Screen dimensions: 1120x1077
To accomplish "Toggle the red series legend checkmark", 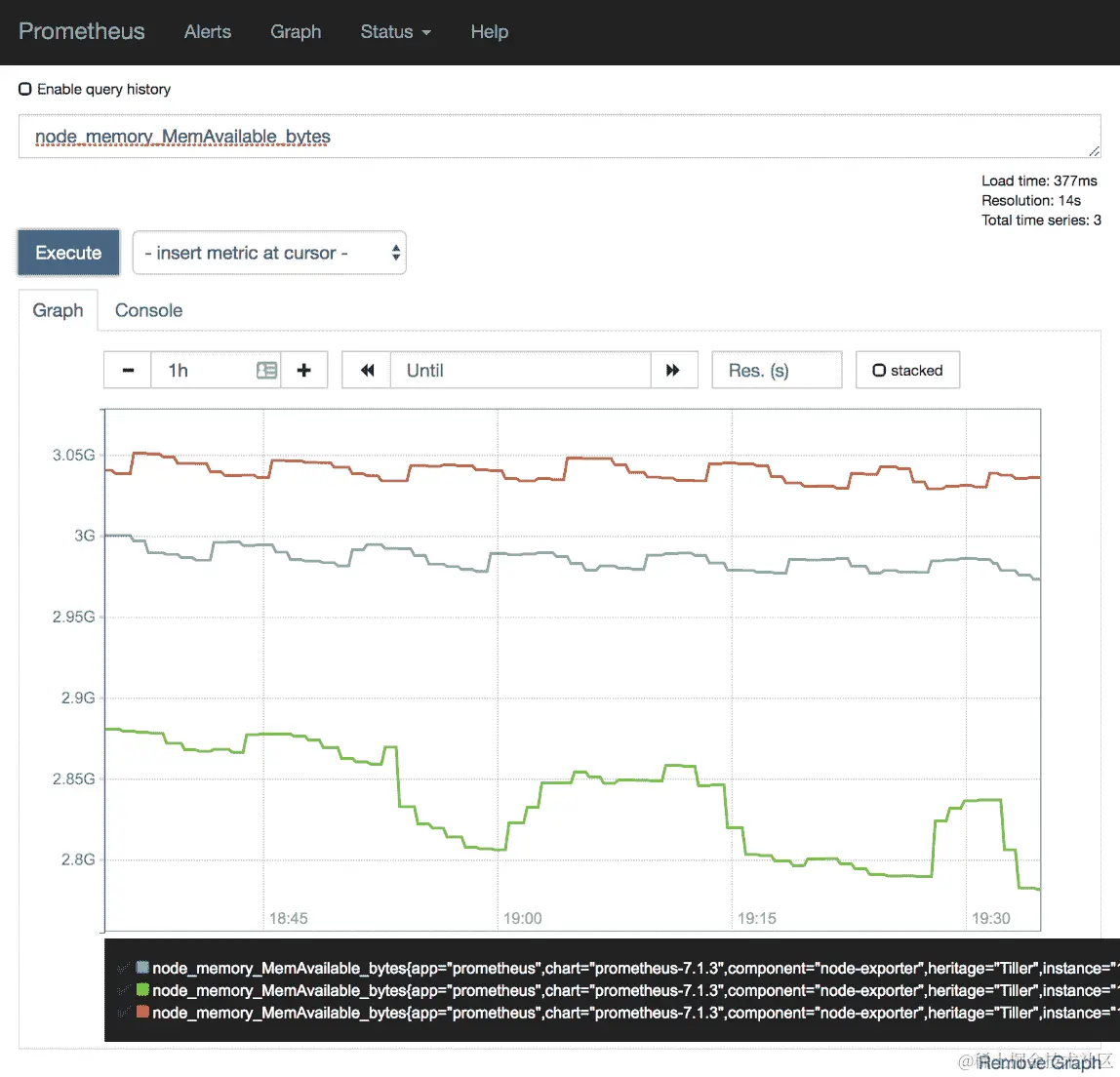I will (x=124, y=1013).
